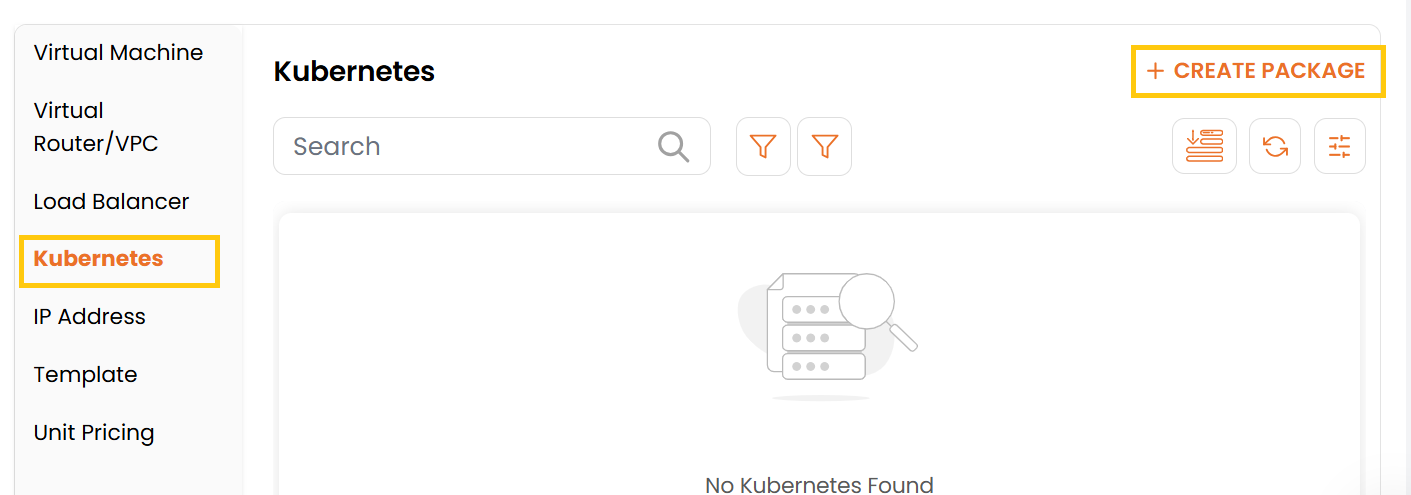
Task: Click the "No Kubernetes Found" message
Action: pos(819,485)
